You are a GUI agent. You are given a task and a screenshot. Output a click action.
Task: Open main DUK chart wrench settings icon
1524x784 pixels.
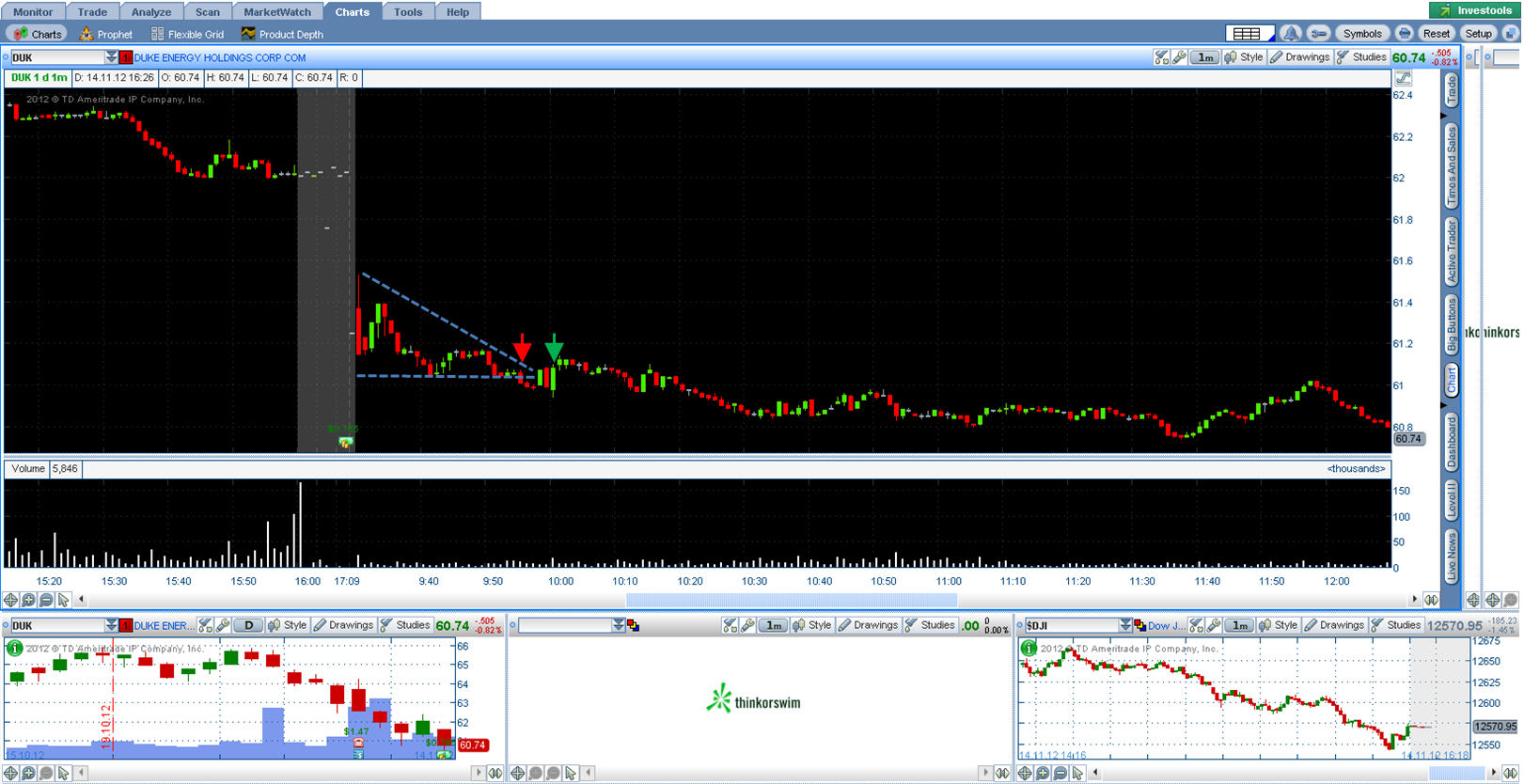tap(1180, 57)
